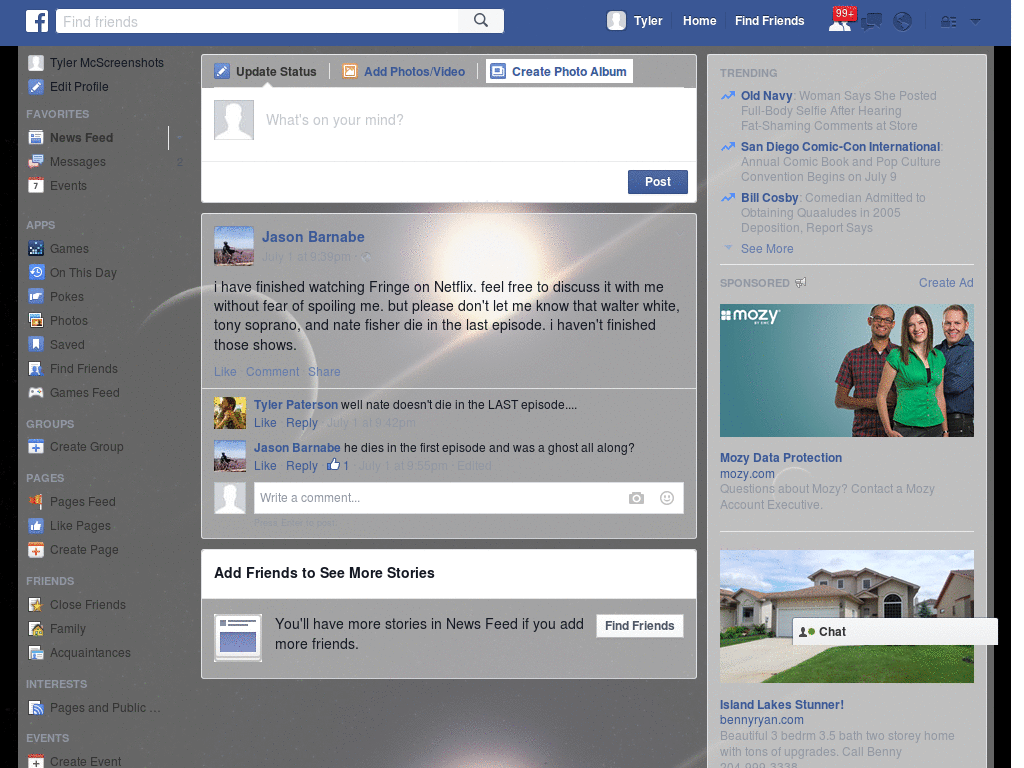Attach photo using comment camera icon
The image size is (1024, 768).
pos(636,498)
